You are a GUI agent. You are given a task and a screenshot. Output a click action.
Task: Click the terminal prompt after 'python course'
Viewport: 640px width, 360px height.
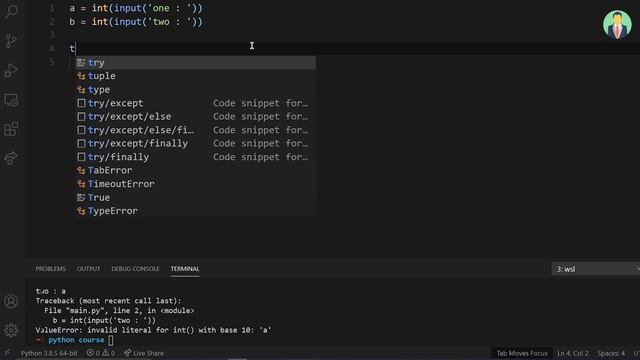point(111,340)
